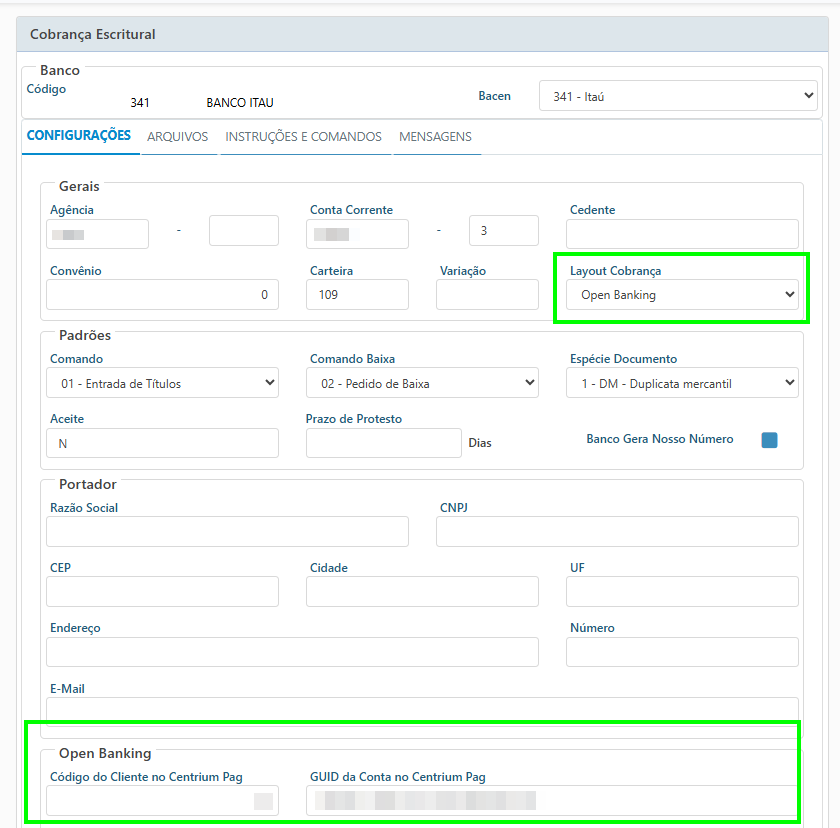Viewport: 840px width, 828px height.
Task: Click the Carteira field showing 109
Action: (x=358, y=295)
